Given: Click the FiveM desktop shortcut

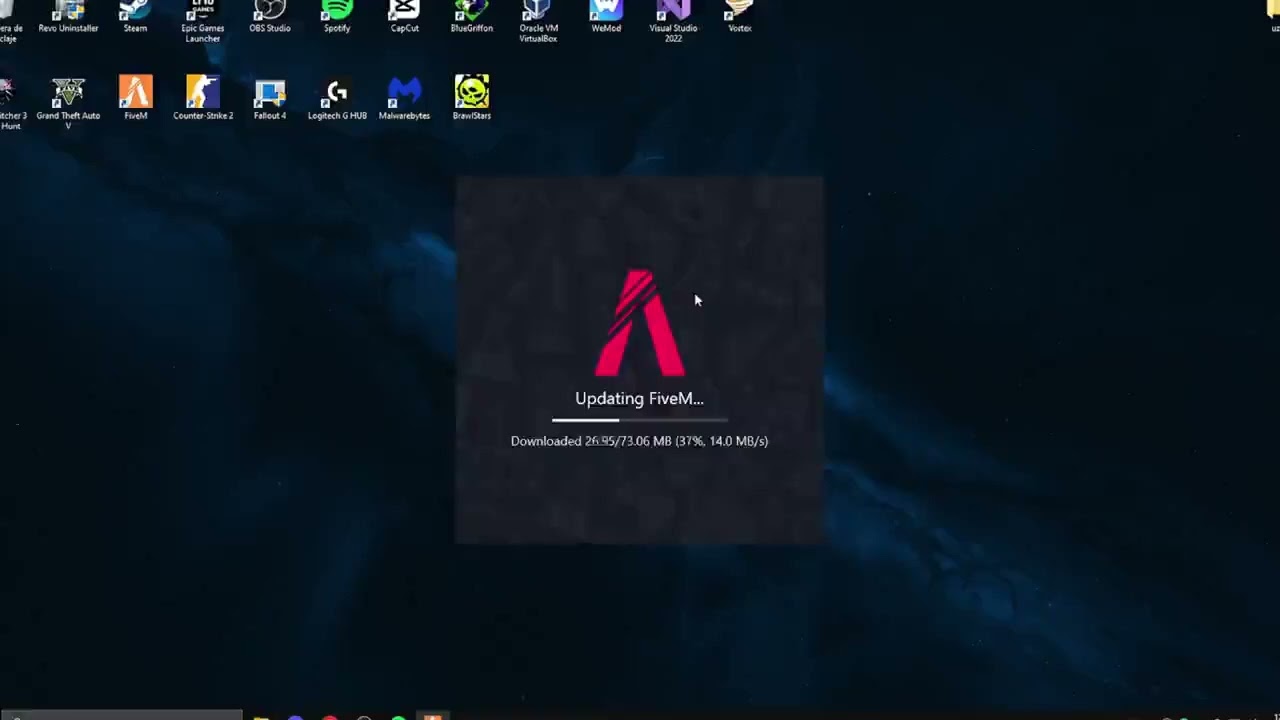Looking at the screenshot, I should (x=135, y=98).
